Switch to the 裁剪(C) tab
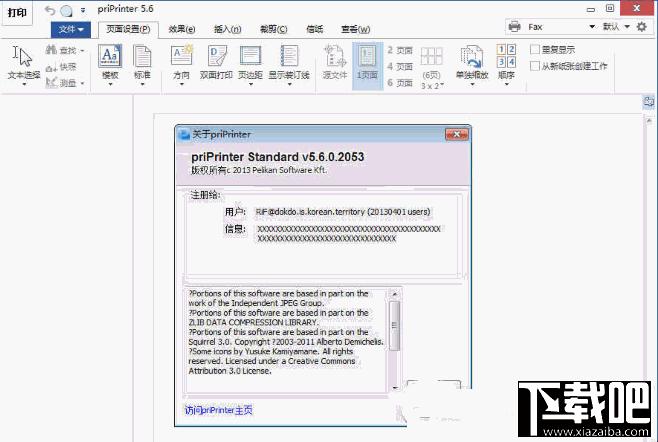The width and height of the screenshot is (658, 442). point(274,29)
